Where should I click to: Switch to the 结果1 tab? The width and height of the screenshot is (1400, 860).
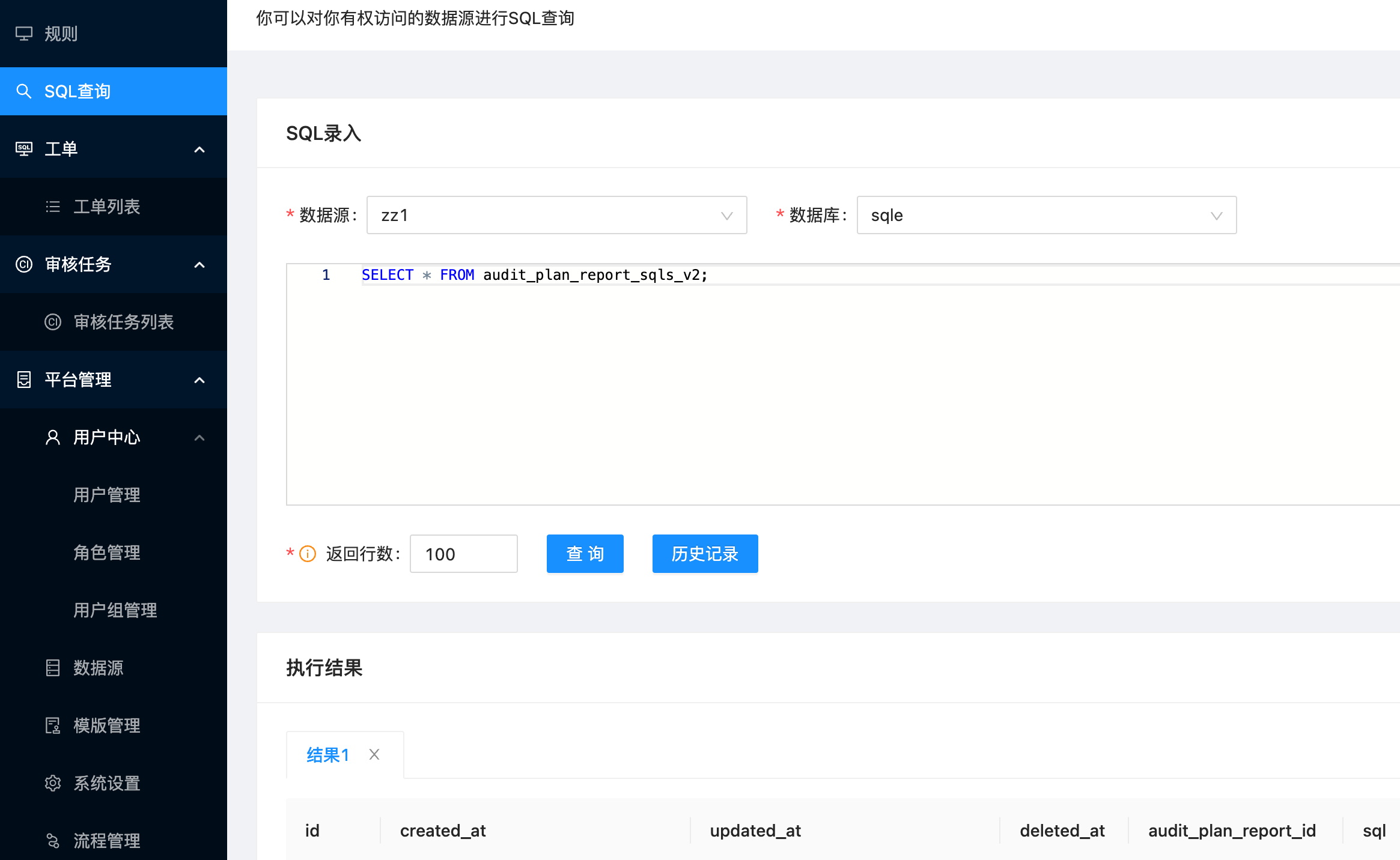point(328,755)
